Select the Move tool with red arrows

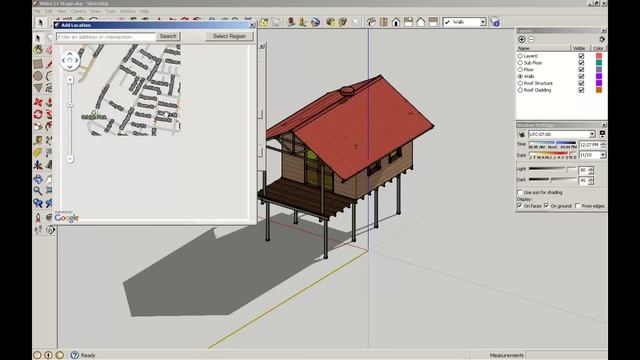tap(38, 102)
